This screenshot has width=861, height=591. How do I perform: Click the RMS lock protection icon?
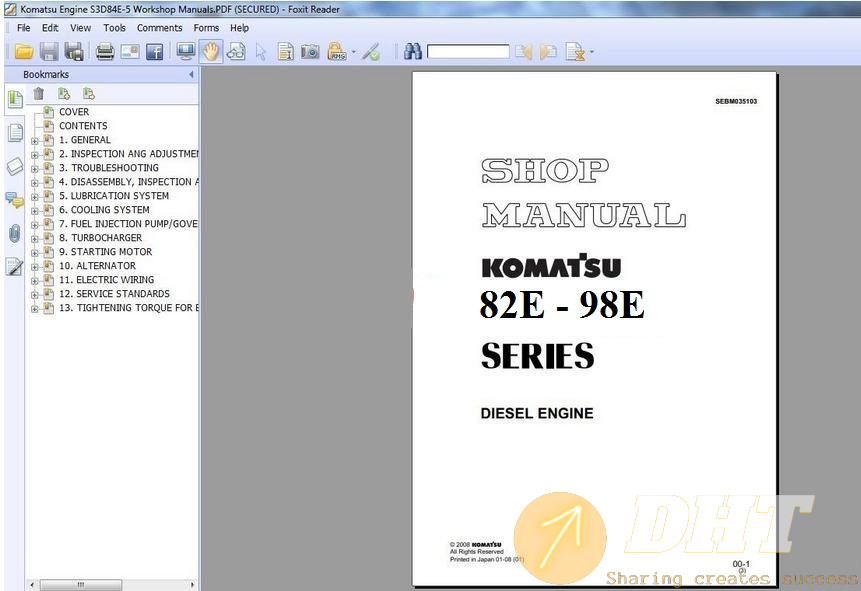(337, 52)
